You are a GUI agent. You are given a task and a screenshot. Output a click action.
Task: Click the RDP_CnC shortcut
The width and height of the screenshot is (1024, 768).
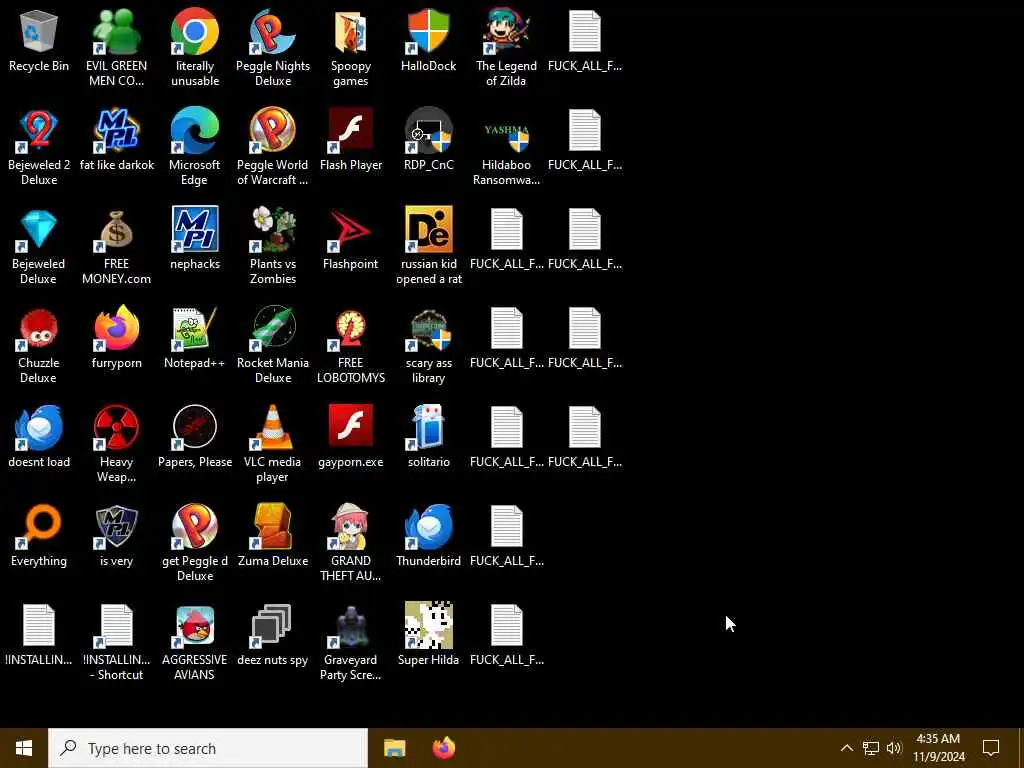(x=428, y=140)
